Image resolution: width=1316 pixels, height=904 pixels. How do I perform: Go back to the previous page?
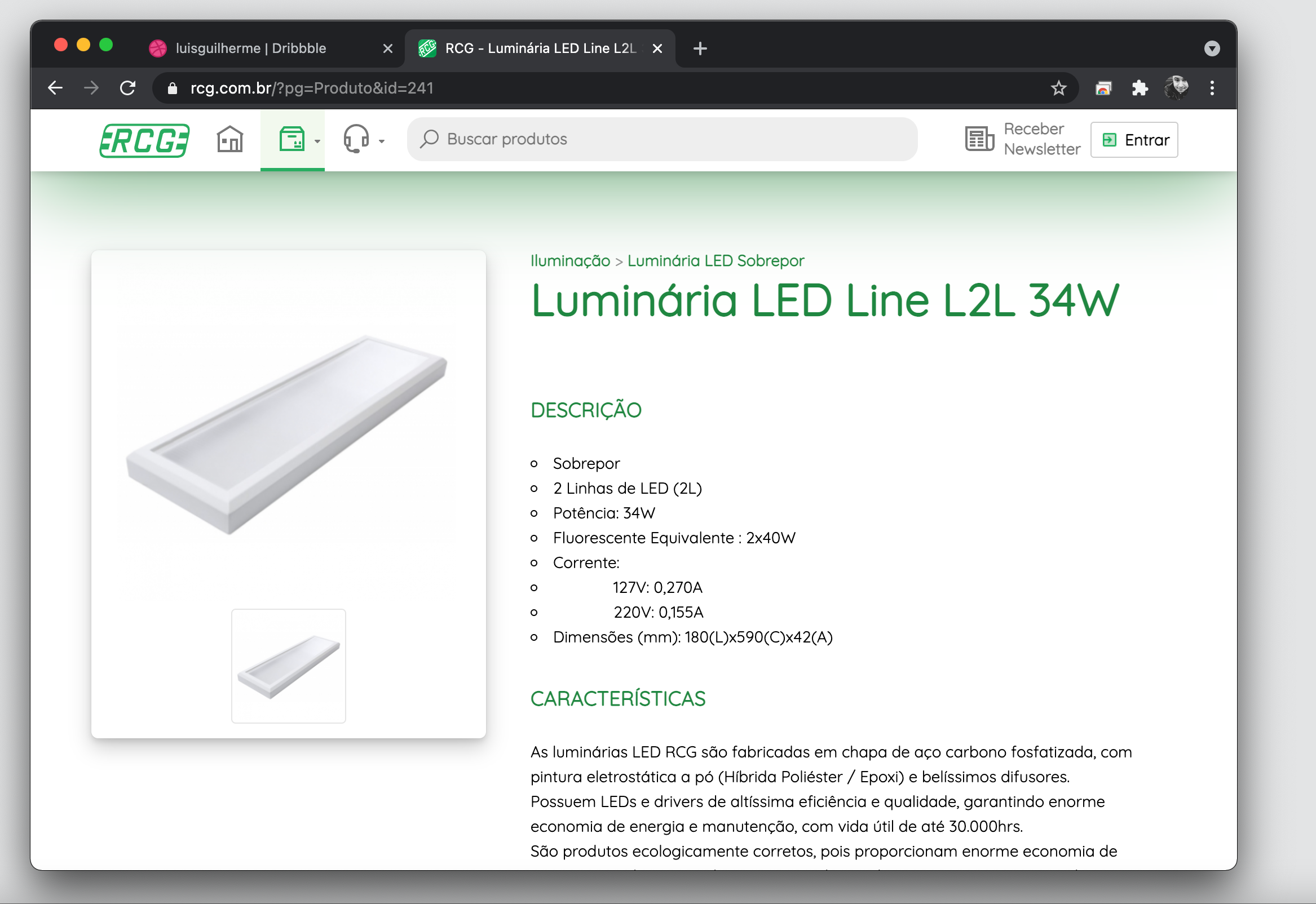pos(55,88)
